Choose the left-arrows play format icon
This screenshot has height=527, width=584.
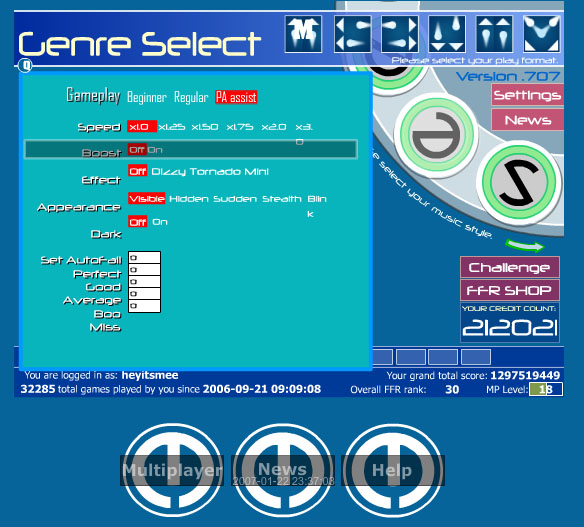(x=353, y=34)
